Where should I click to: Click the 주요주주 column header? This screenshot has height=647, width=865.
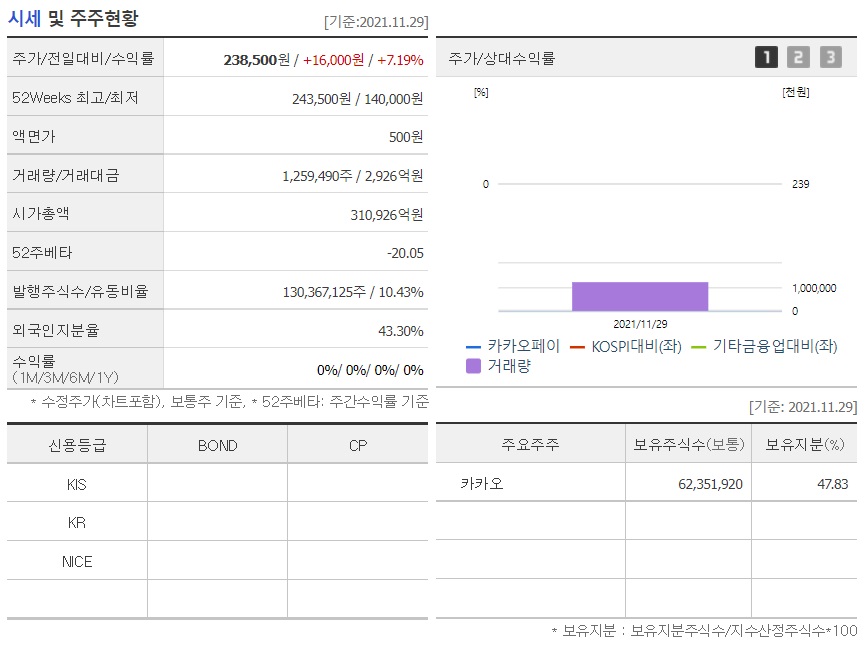[x=530, y=444]
